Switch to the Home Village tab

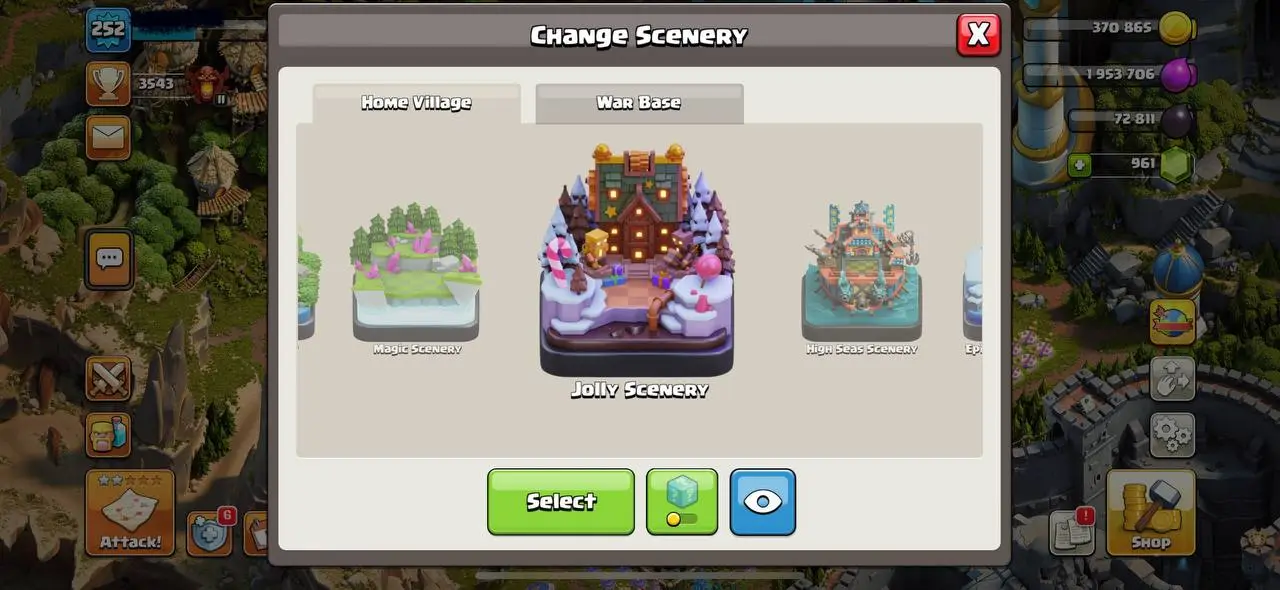(x=416, y=103)
